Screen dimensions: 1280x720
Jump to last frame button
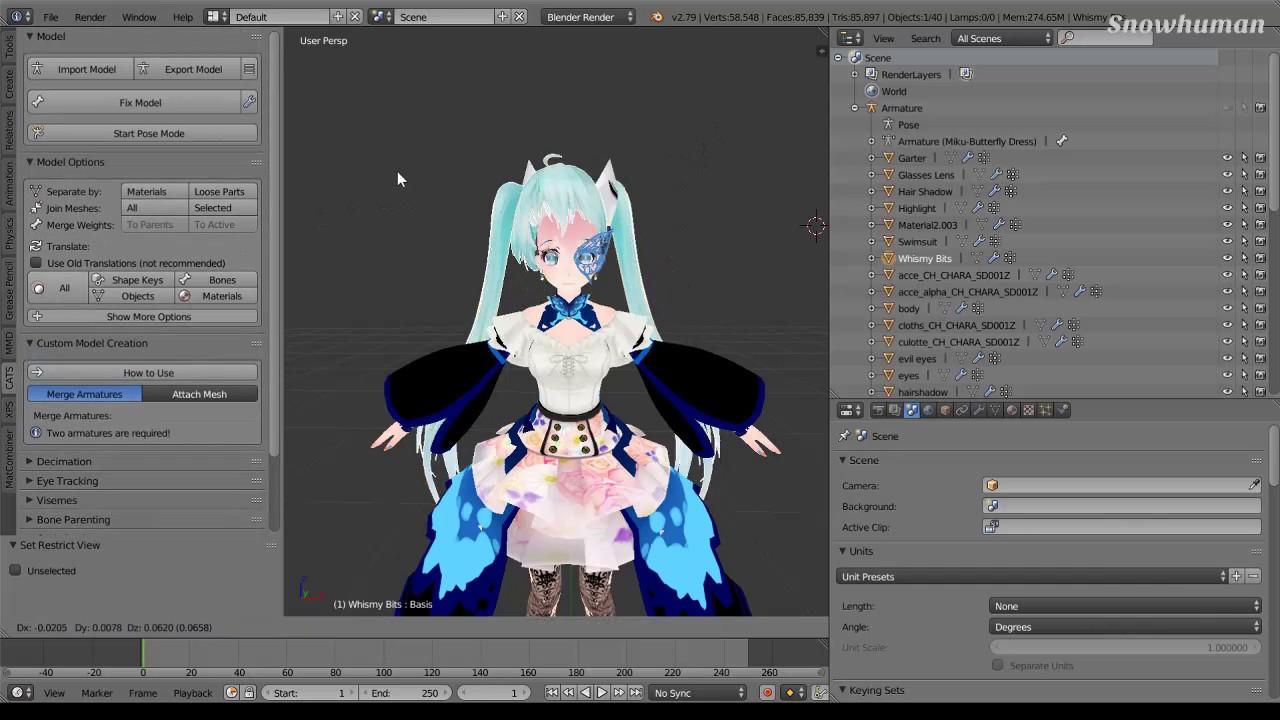[635, 693]
